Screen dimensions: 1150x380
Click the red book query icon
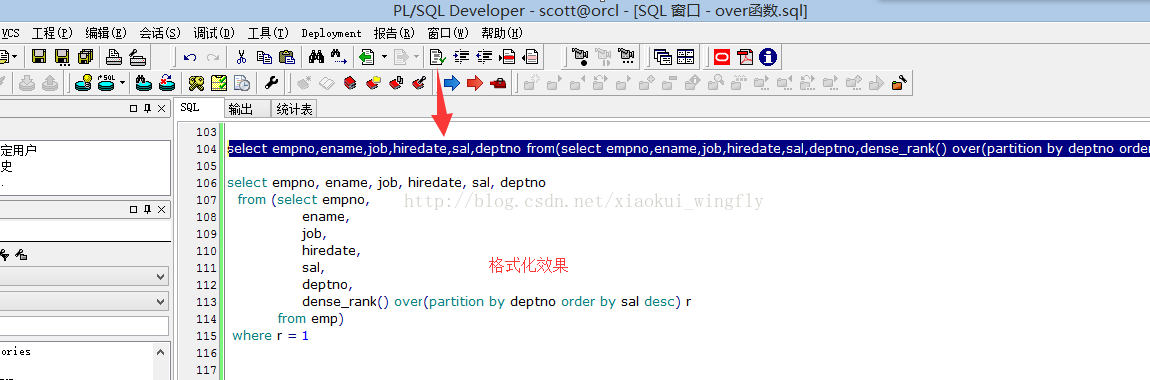tap(350, 83)
